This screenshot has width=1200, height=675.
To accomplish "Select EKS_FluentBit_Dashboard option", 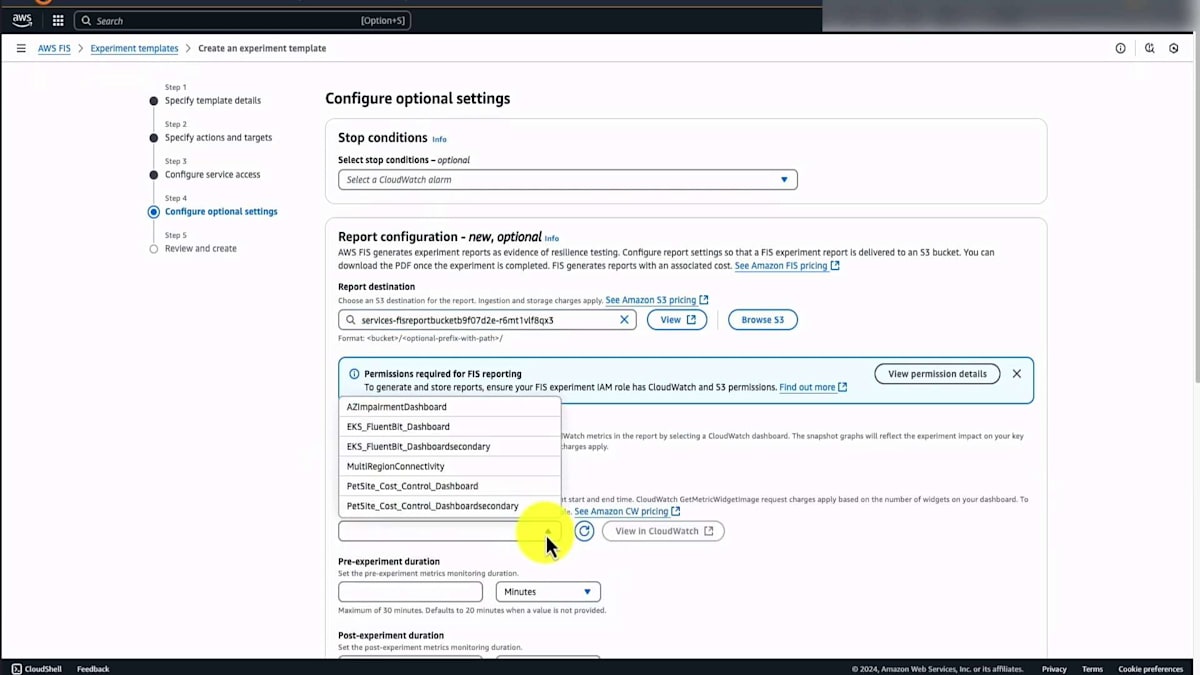I will 450,427.
